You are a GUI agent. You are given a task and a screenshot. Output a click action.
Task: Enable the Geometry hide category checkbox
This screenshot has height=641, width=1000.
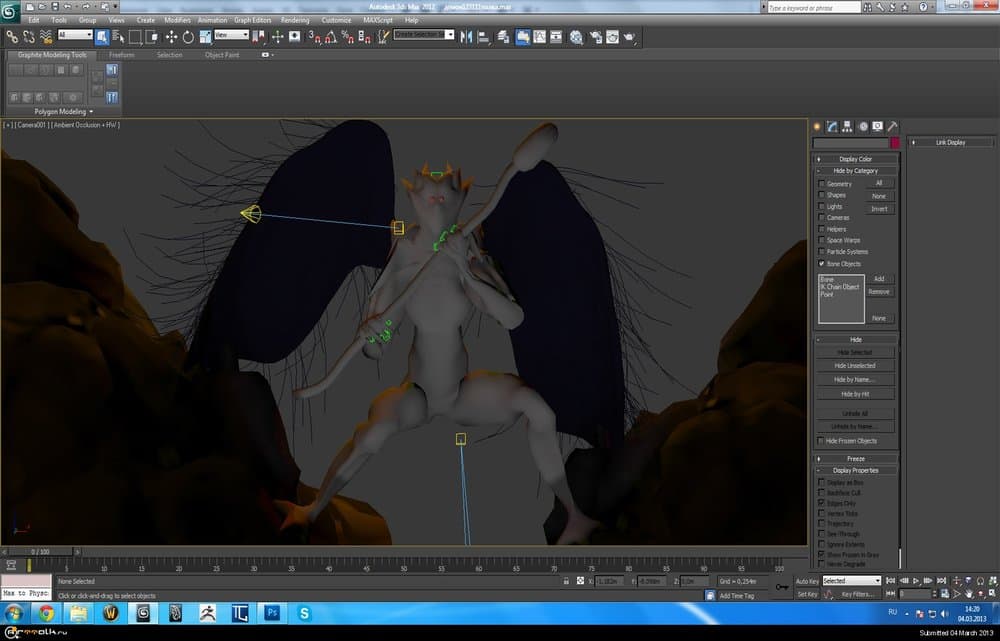coord(822,184)
